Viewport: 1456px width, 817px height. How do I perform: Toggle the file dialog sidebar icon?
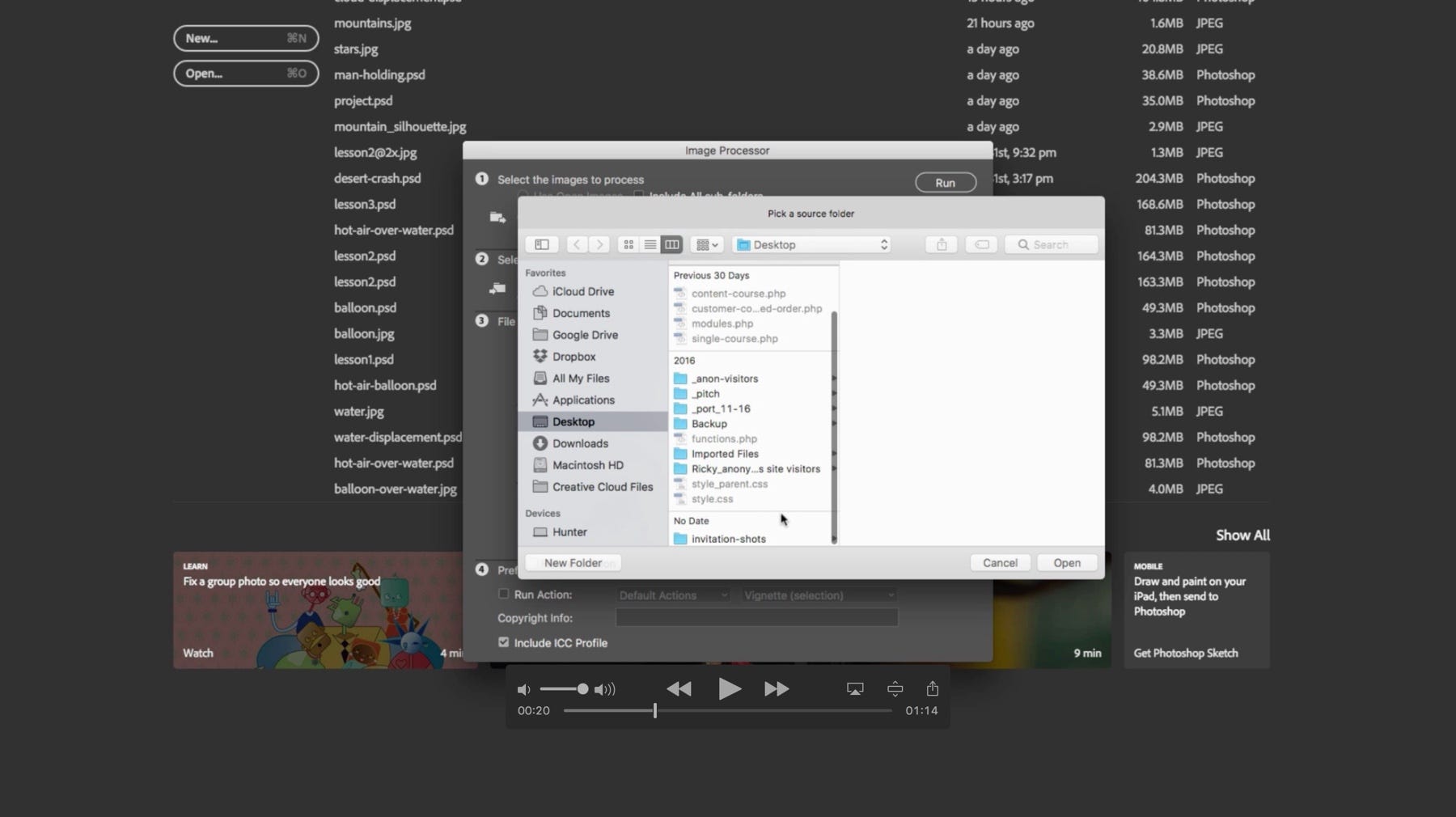[542, 244]
